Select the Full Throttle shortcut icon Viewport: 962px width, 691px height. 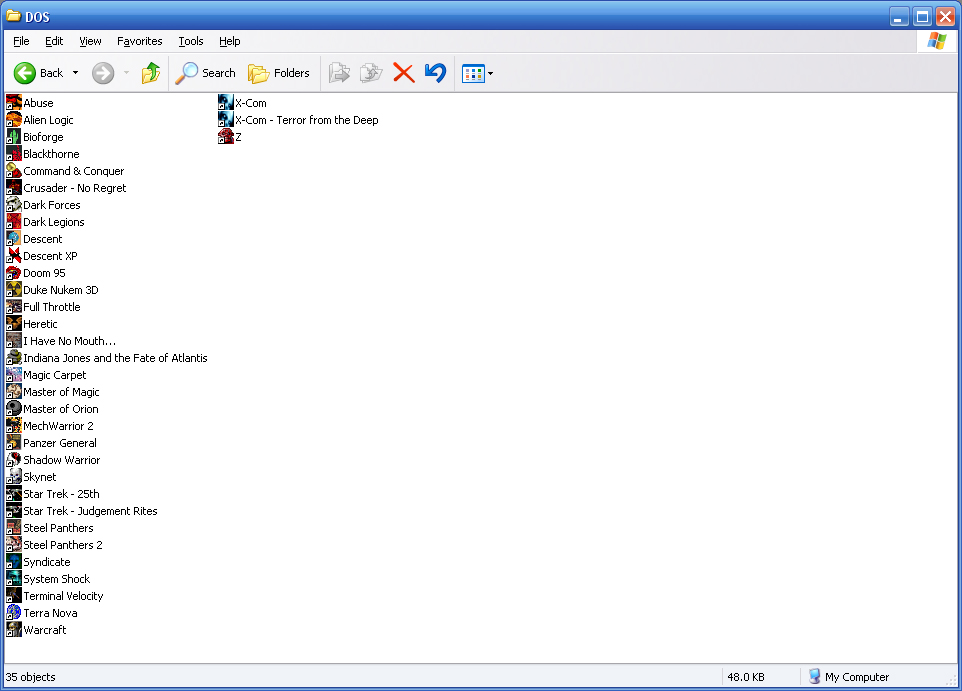tap(14, 306)
